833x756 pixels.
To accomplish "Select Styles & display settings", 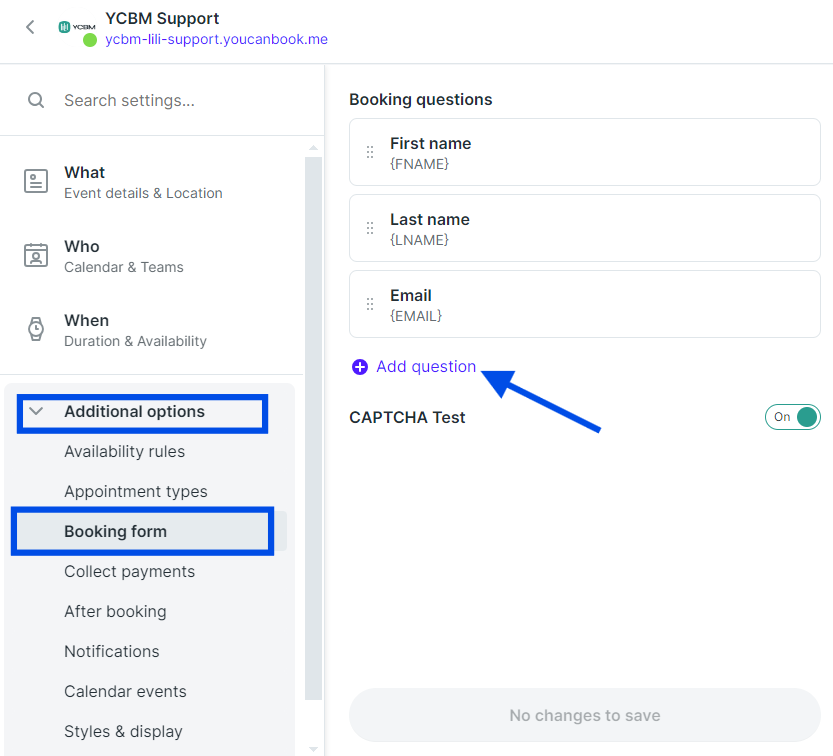I will click(x=123, y=732).
